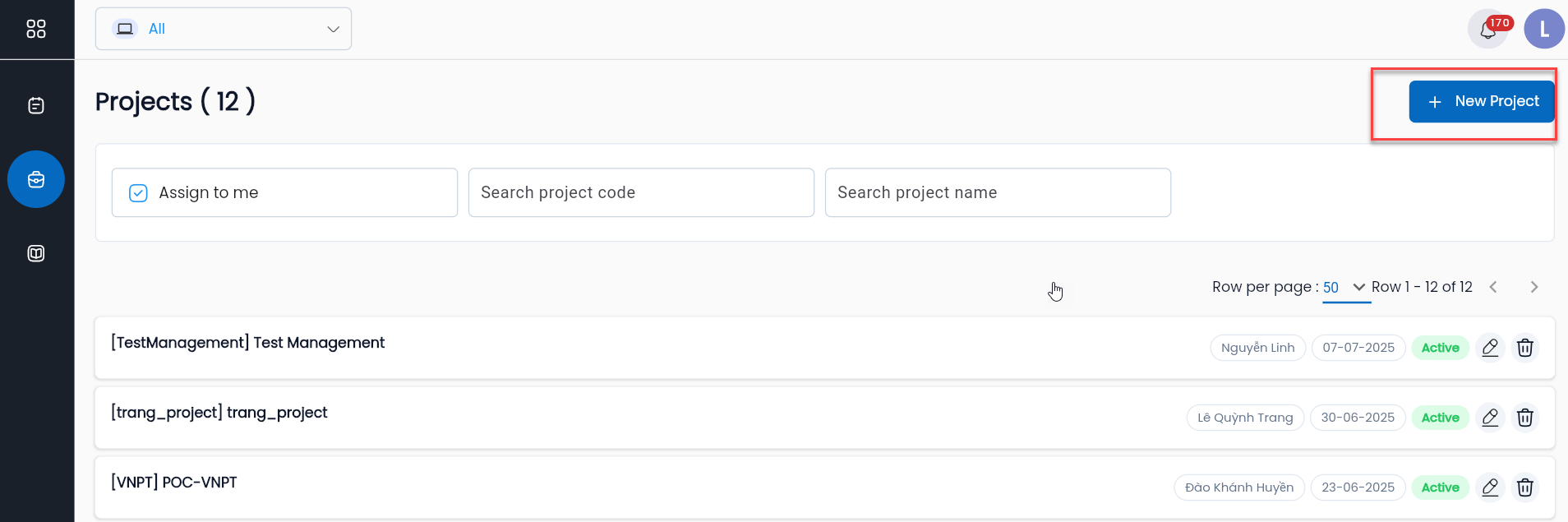Viewport: 1568px width, 522px height.
Task: Open the bottom sidebar board icon
Action: 36,253
